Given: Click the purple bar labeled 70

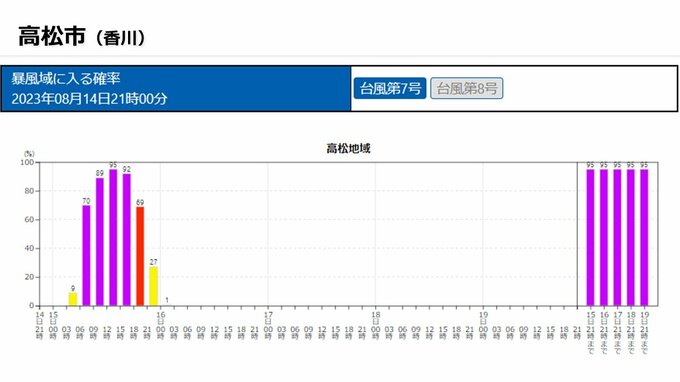Looking at the screenshot, I should [86, 255].
